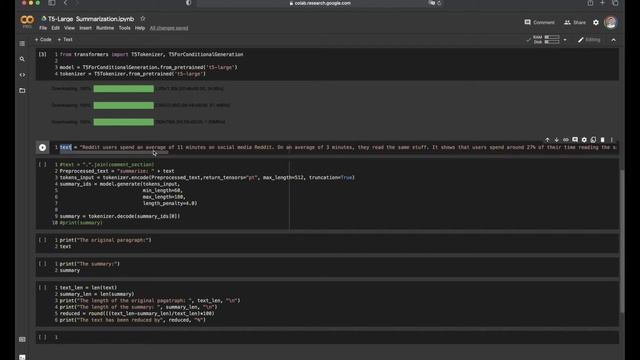Viewport: 640px width, 360px height.
Task: Open the user account avatar
Action: click(x=611, y=22)
